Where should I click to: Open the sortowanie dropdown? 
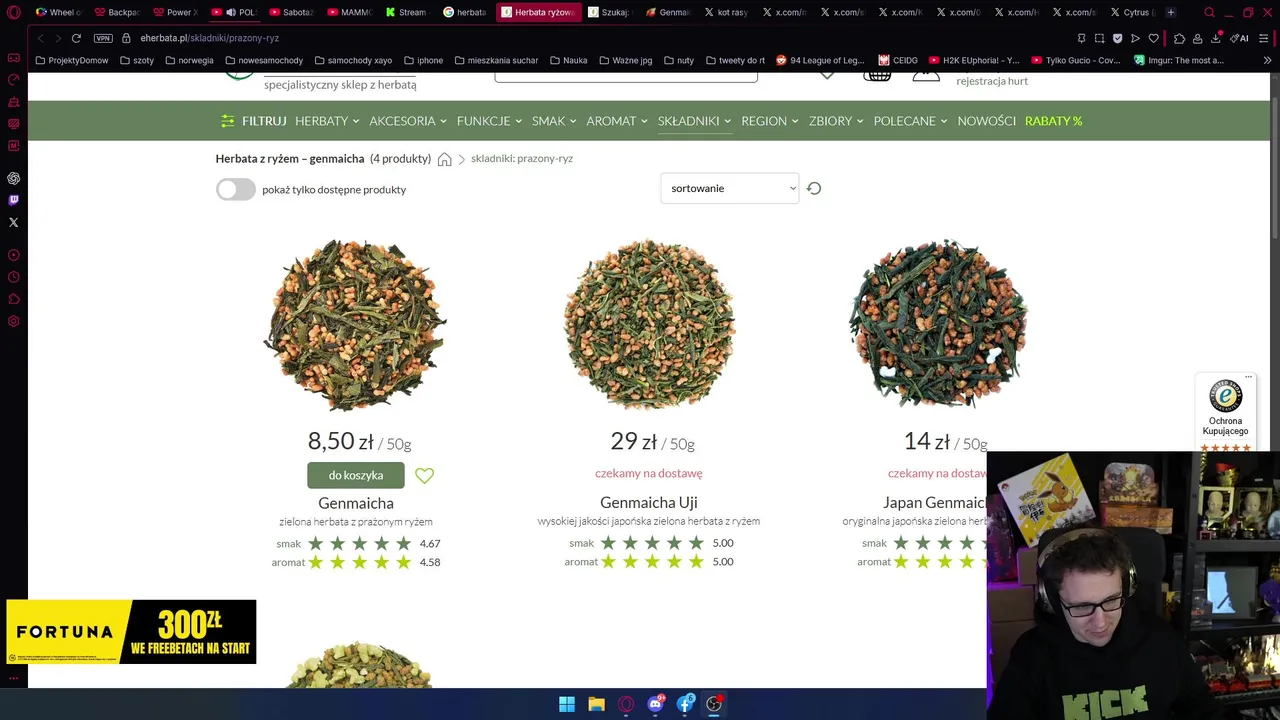coord(729,188)
